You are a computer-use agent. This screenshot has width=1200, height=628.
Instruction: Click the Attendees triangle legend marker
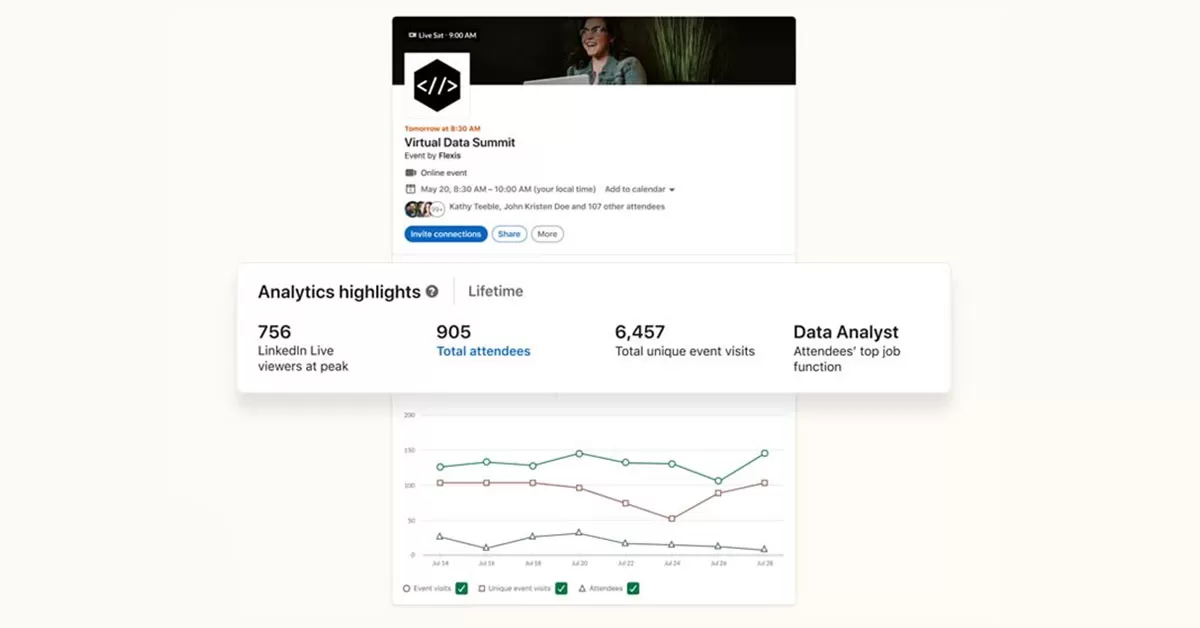[584, 589]
